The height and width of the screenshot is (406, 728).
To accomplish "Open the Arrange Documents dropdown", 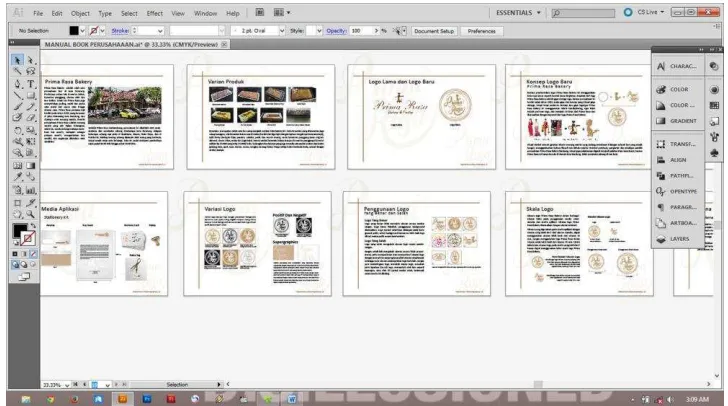I will (281, 13).
